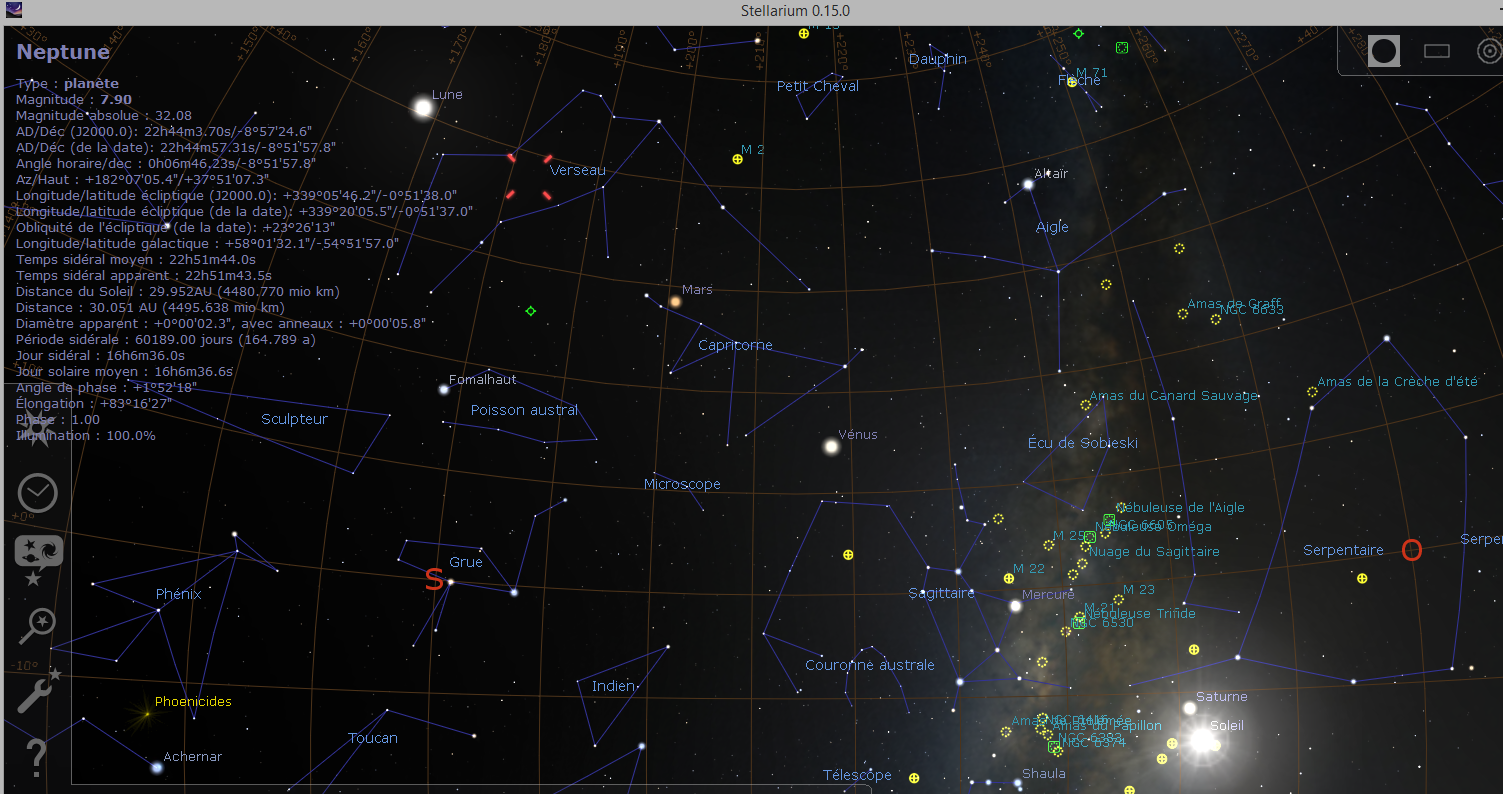Open the date and time window (clock icon)
This screenshot has height=794, width=1503.
coord(38,493)
